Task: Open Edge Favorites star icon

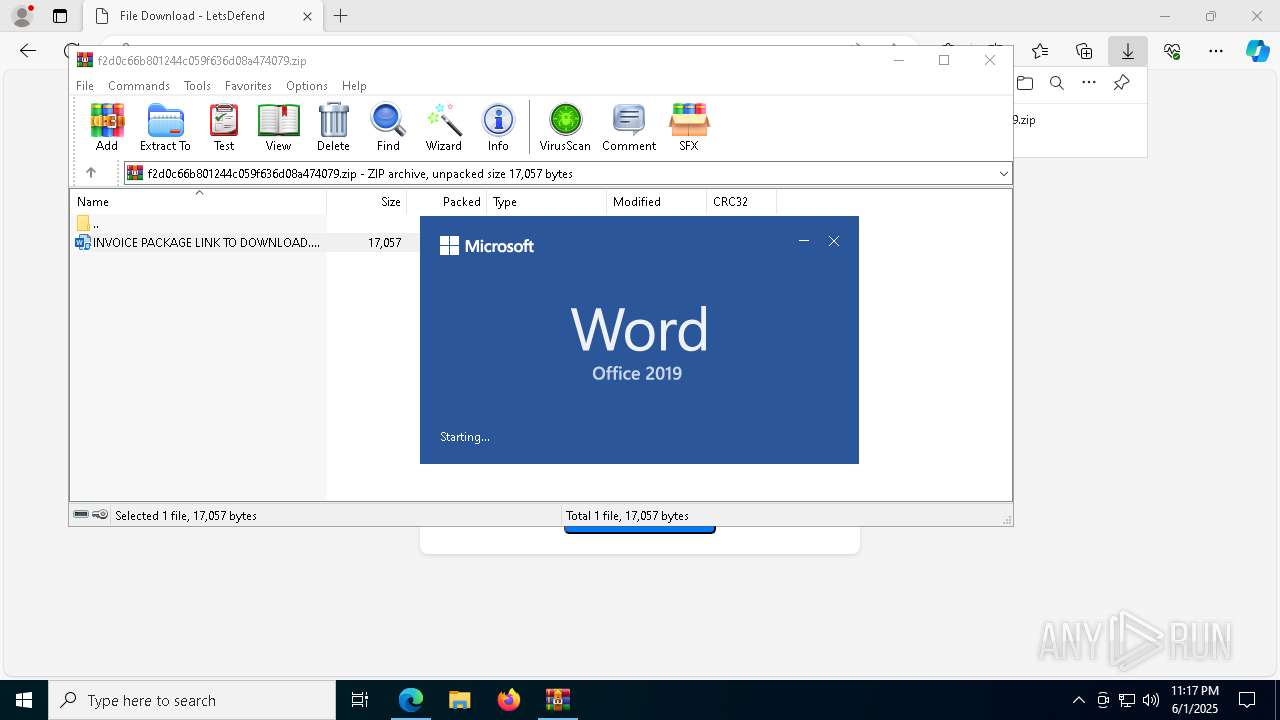Action: point(1040,51)
